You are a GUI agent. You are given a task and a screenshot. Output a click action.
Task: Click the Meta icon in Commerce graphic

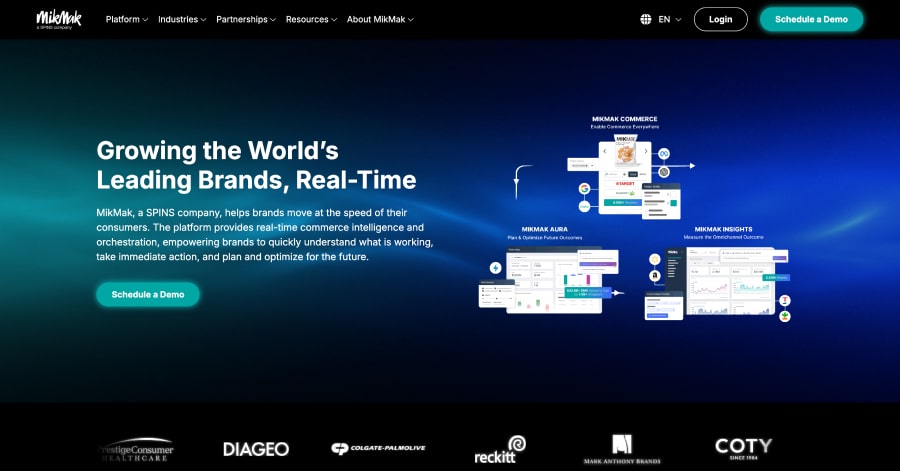664,154
